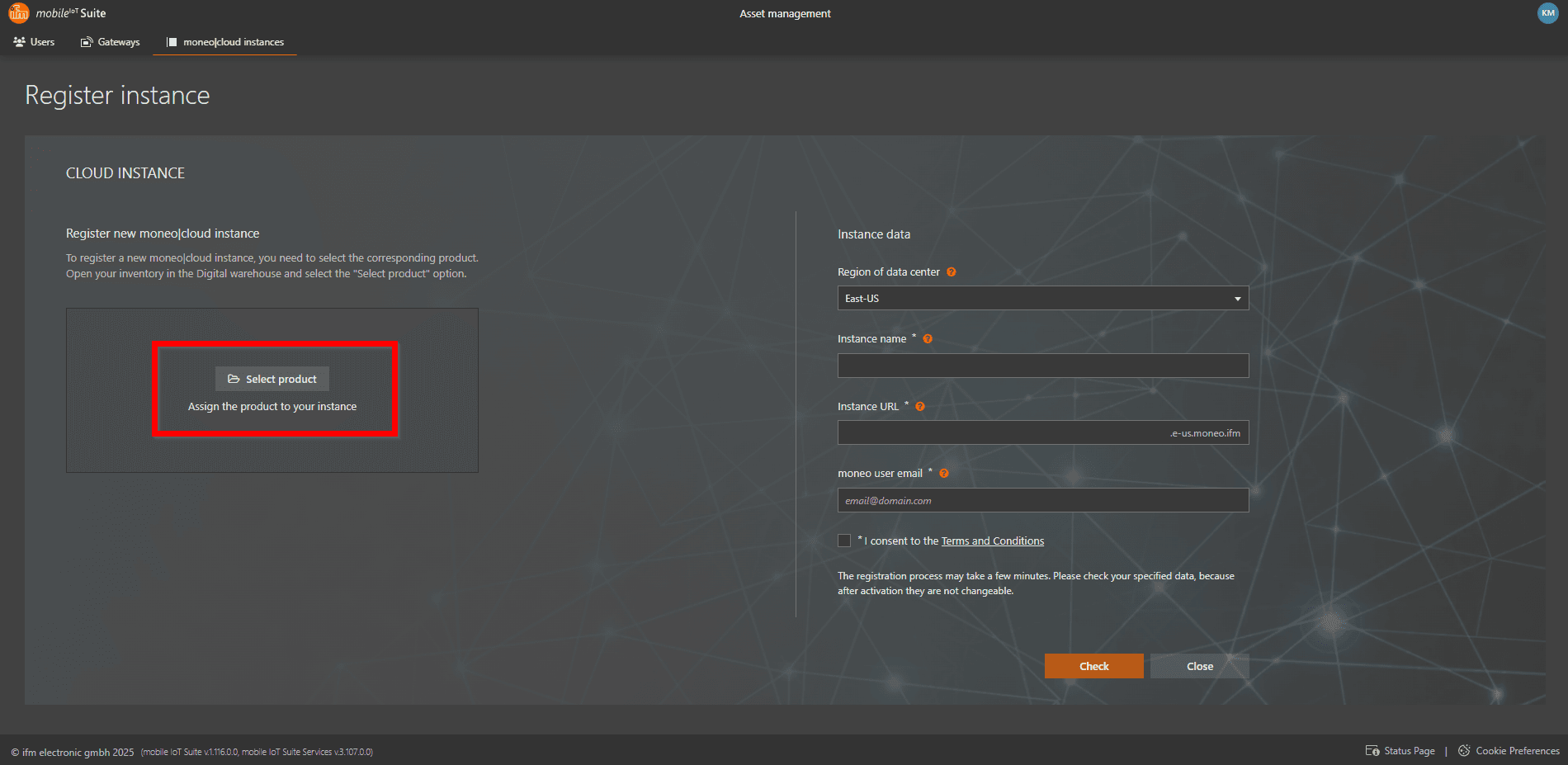Viewport: 1568px width, 765px height.
Task: Open the Users tab
Action: (x=34, y=42)
